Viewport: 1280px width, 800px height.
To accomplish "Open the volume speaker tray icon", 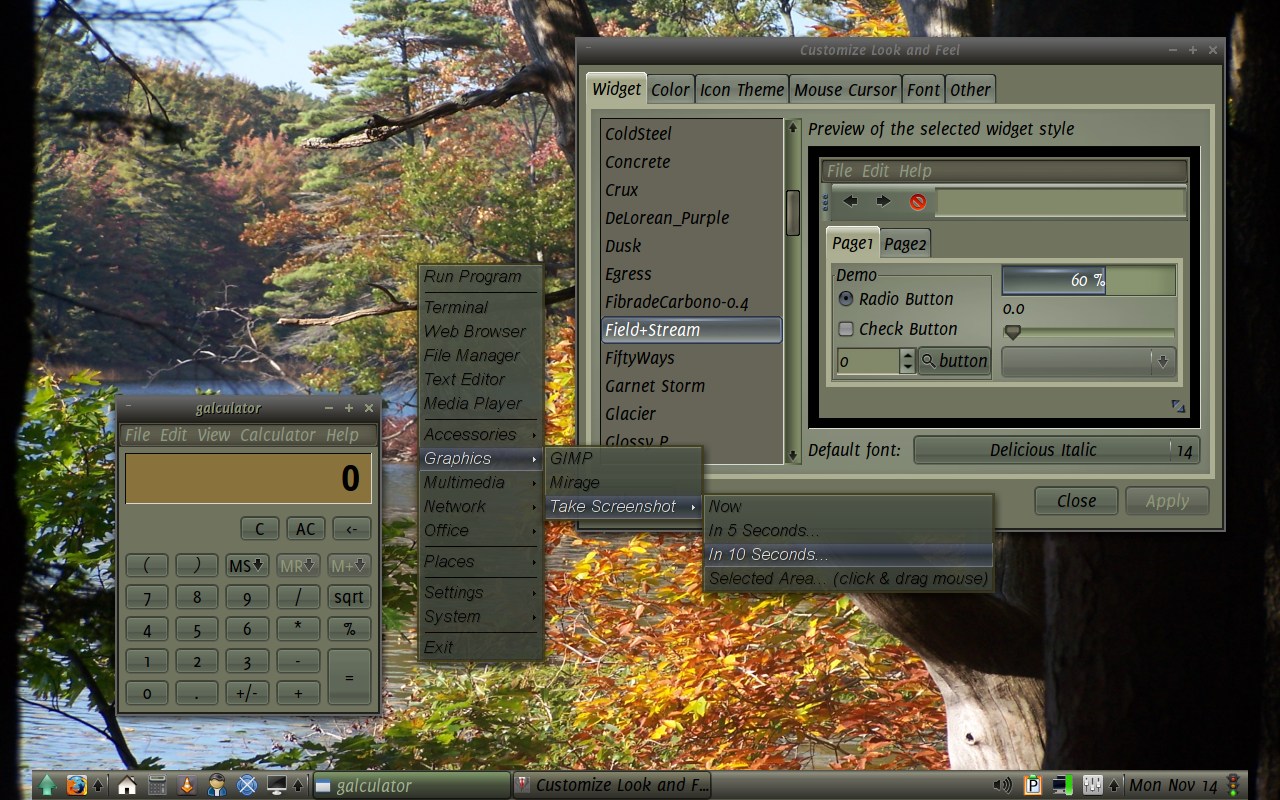I will coord(1003,785).
